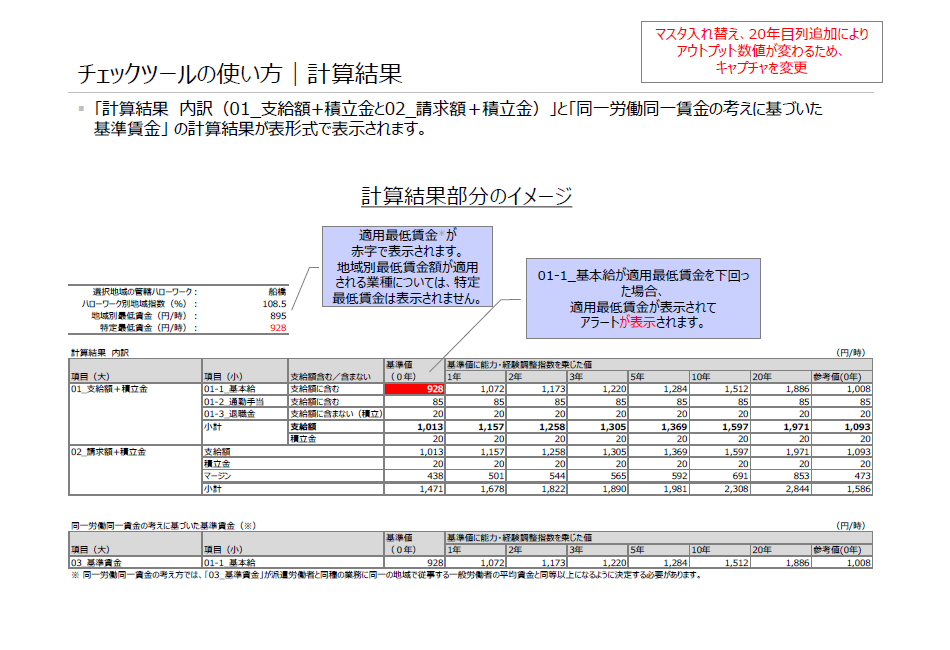
Task: Select the index value 108.5
Action: coord(274,303)
